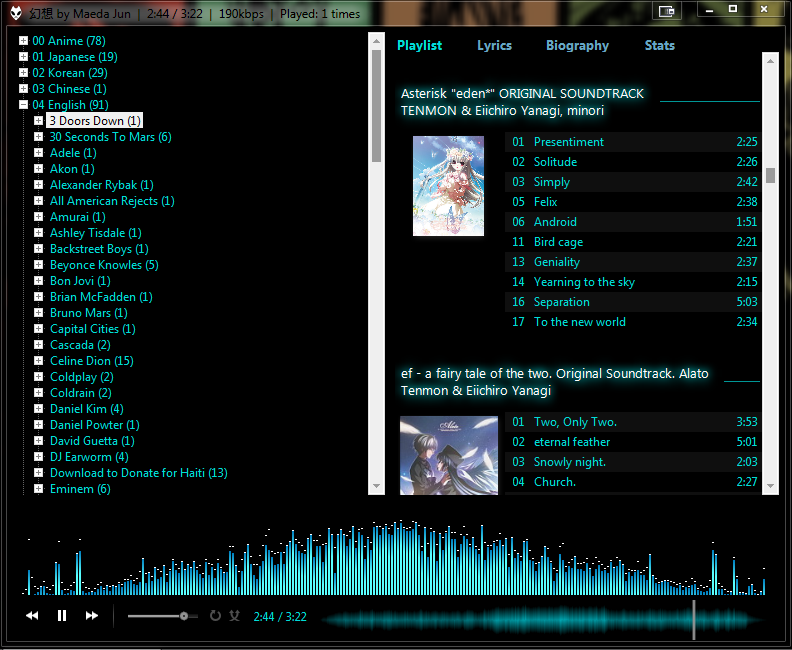Select track Two, Only Two.
792x650 pixels.
633,422
